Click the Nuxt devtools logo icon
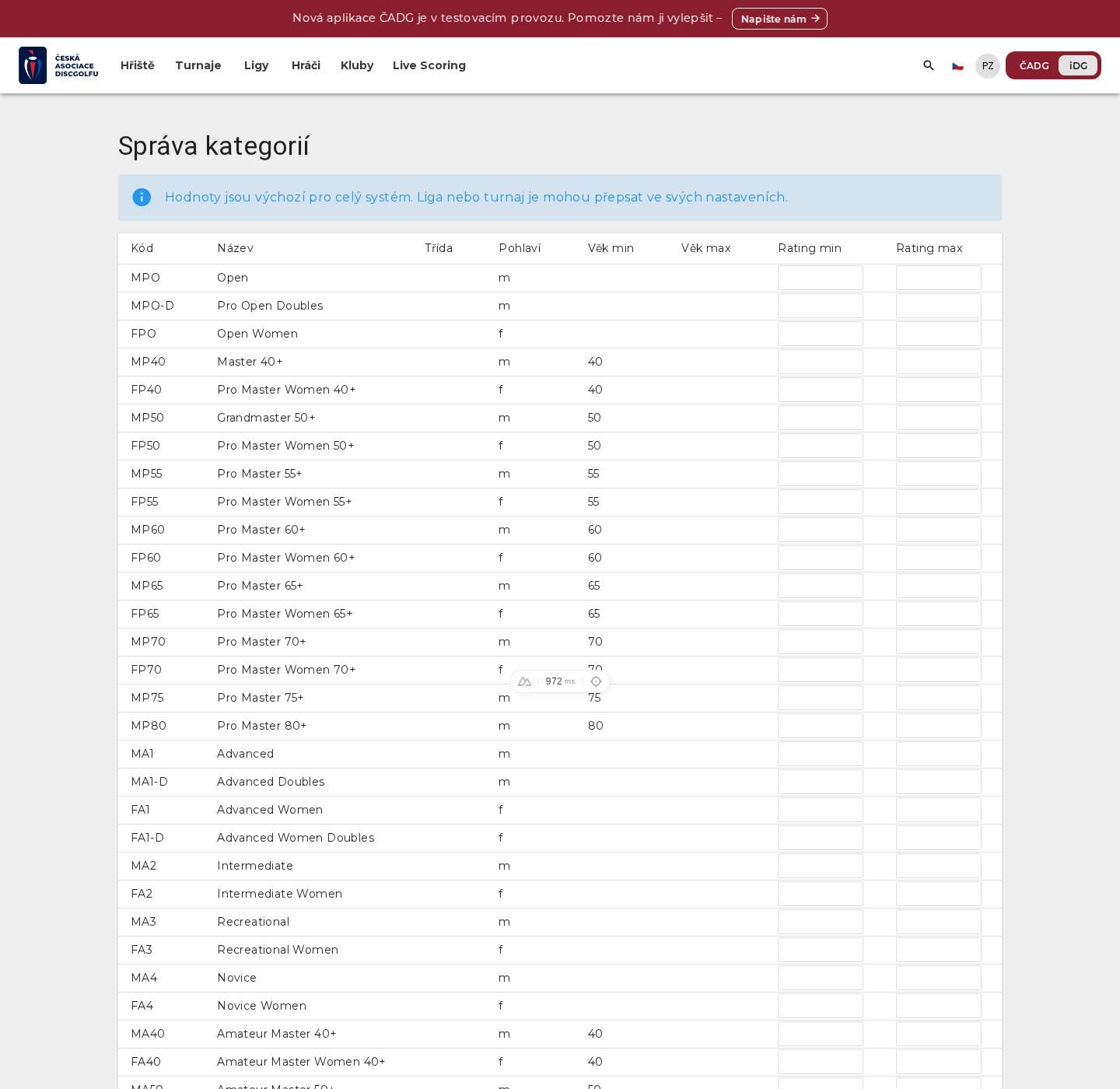1120x1089 pixels. coord(524,681)
